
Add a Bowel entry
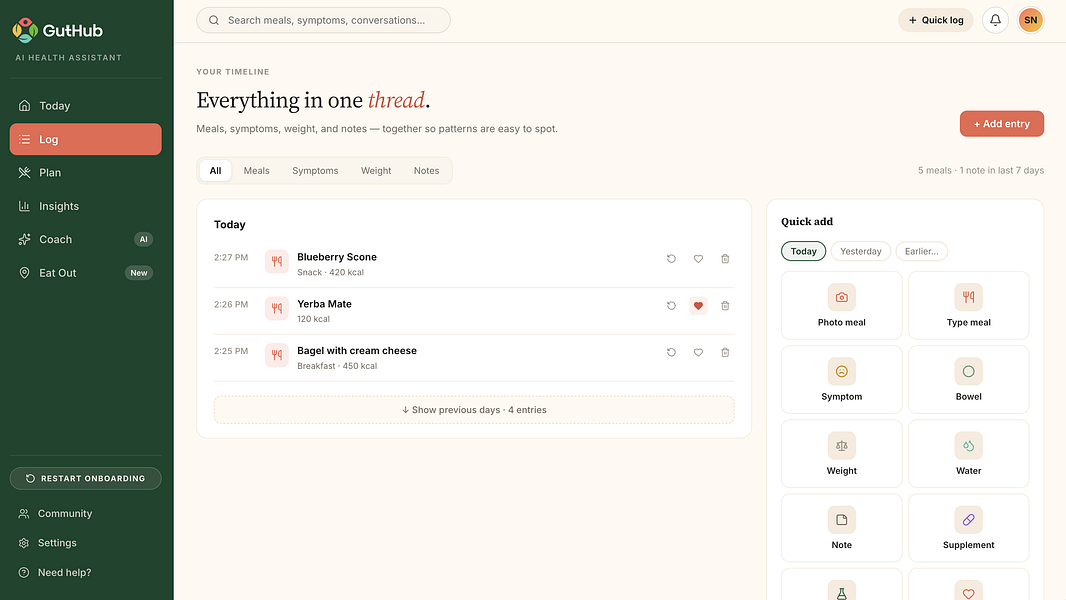(969, 380)
